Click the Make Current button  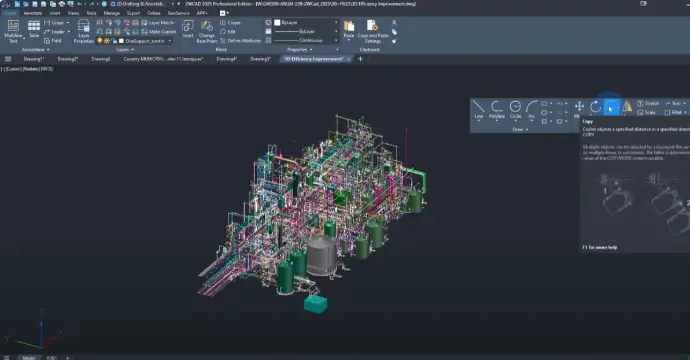[x=158, y=32]
